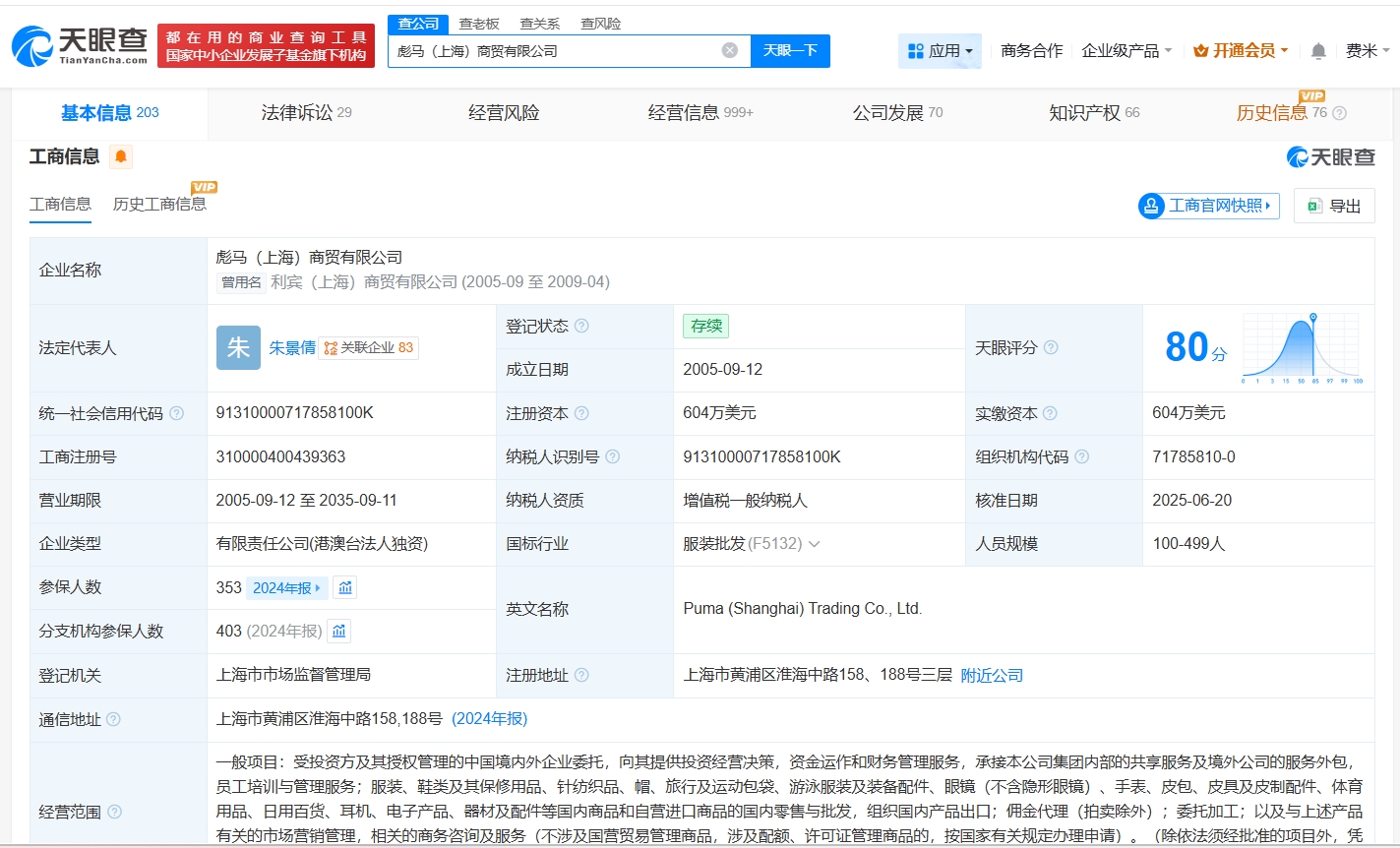
Task: Expand the 企业级产品 dropdown
Action: pyautogui.click(x=1126, y=51)
